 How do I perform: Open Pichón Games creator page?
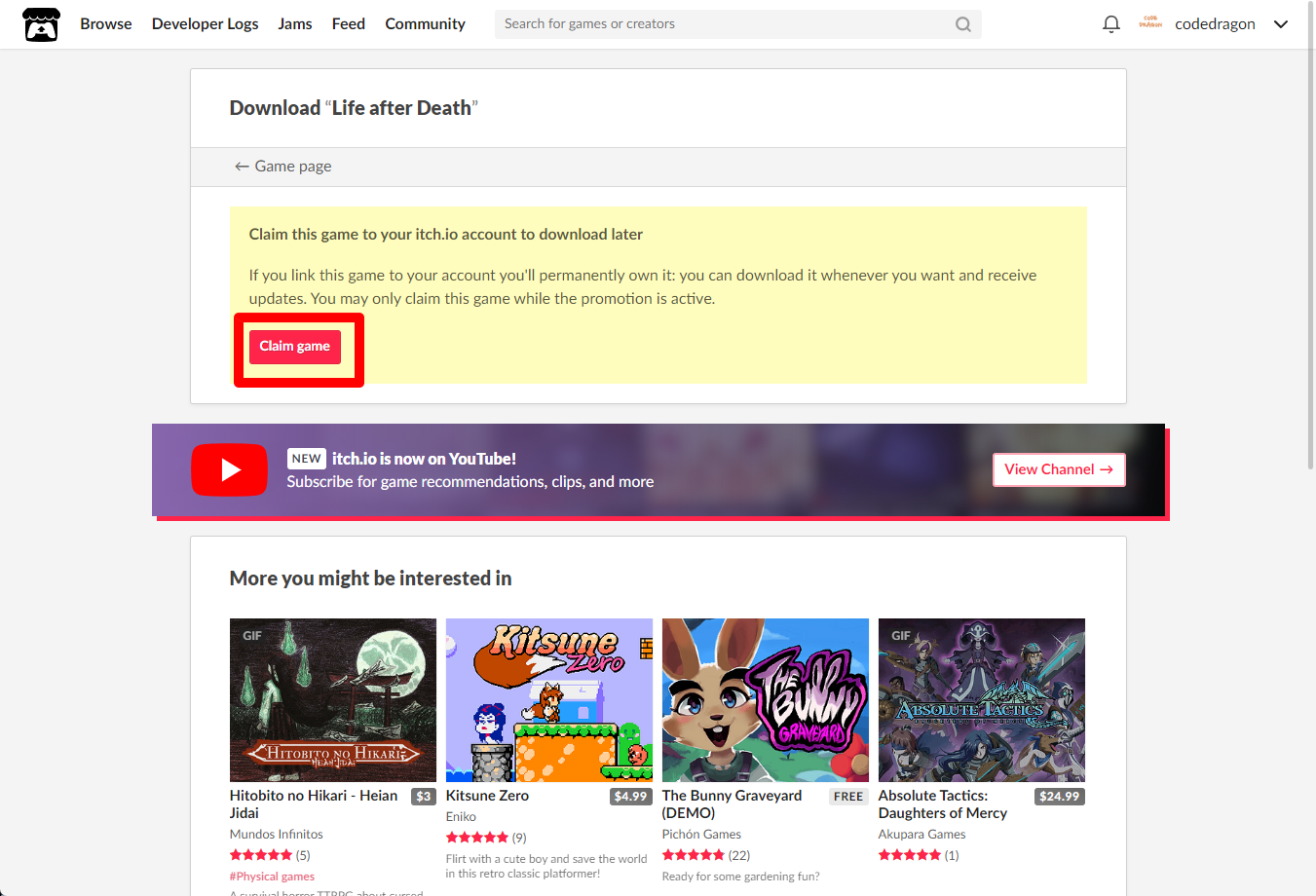[701, 835]
